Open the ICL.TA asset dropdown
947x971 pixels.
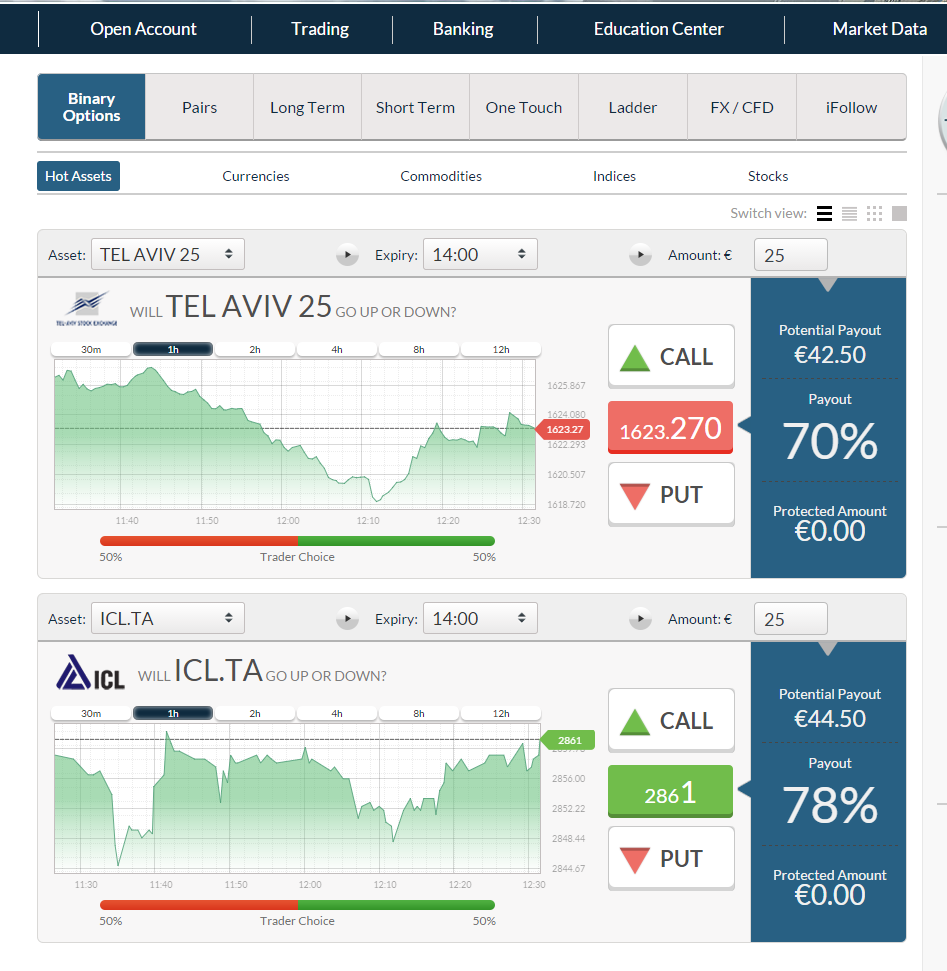pos(168,619)
